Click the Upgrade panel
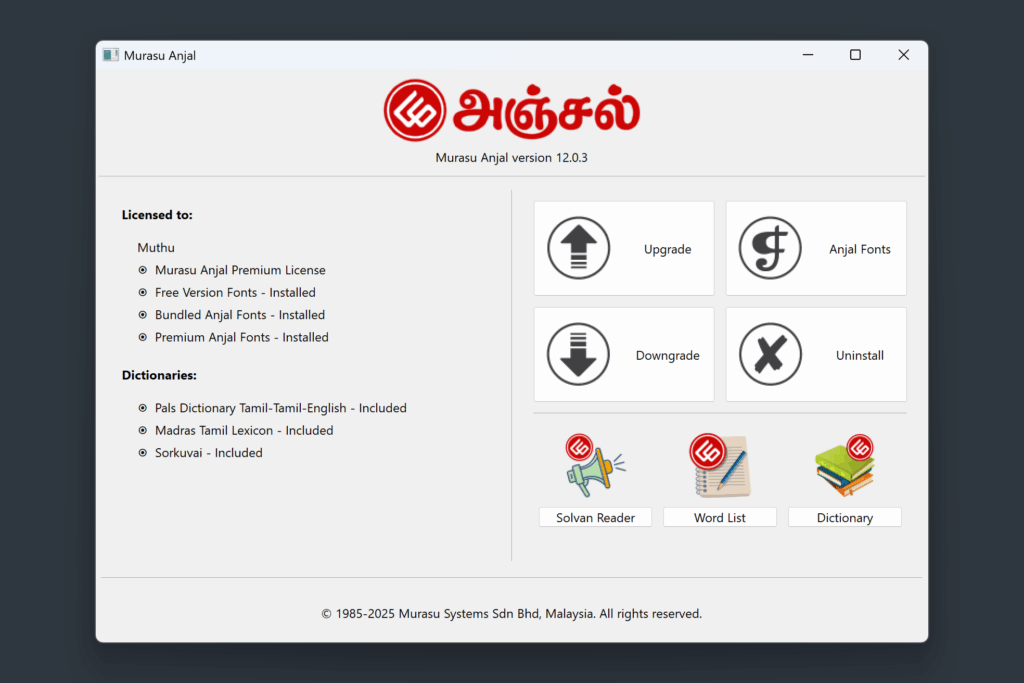Screen dimensions: 1024x683 click(624, 248)
